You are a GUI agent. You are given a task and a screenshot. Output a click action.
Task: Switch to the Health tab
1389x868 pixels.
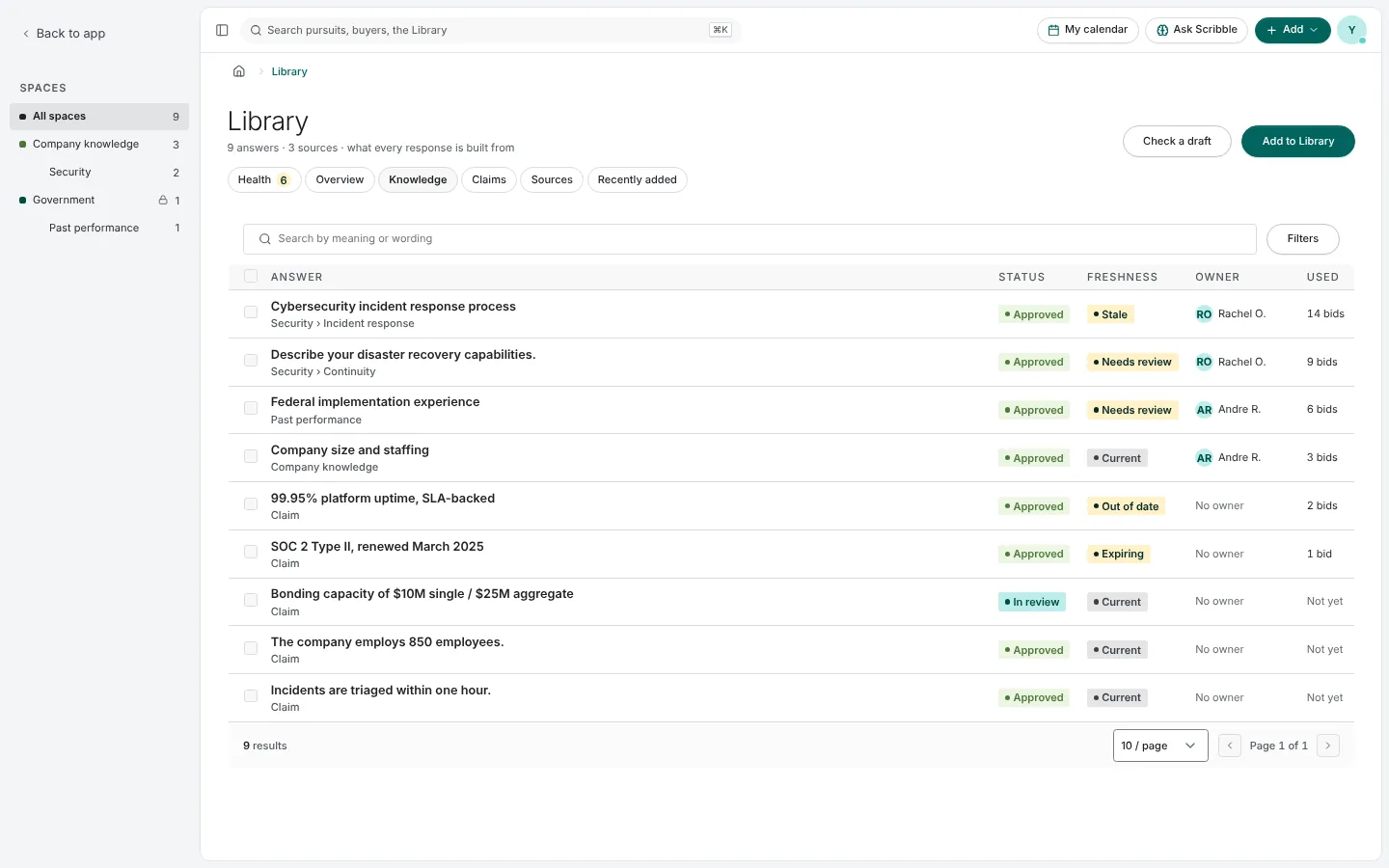pyautogui.click(x=264, y=180)
